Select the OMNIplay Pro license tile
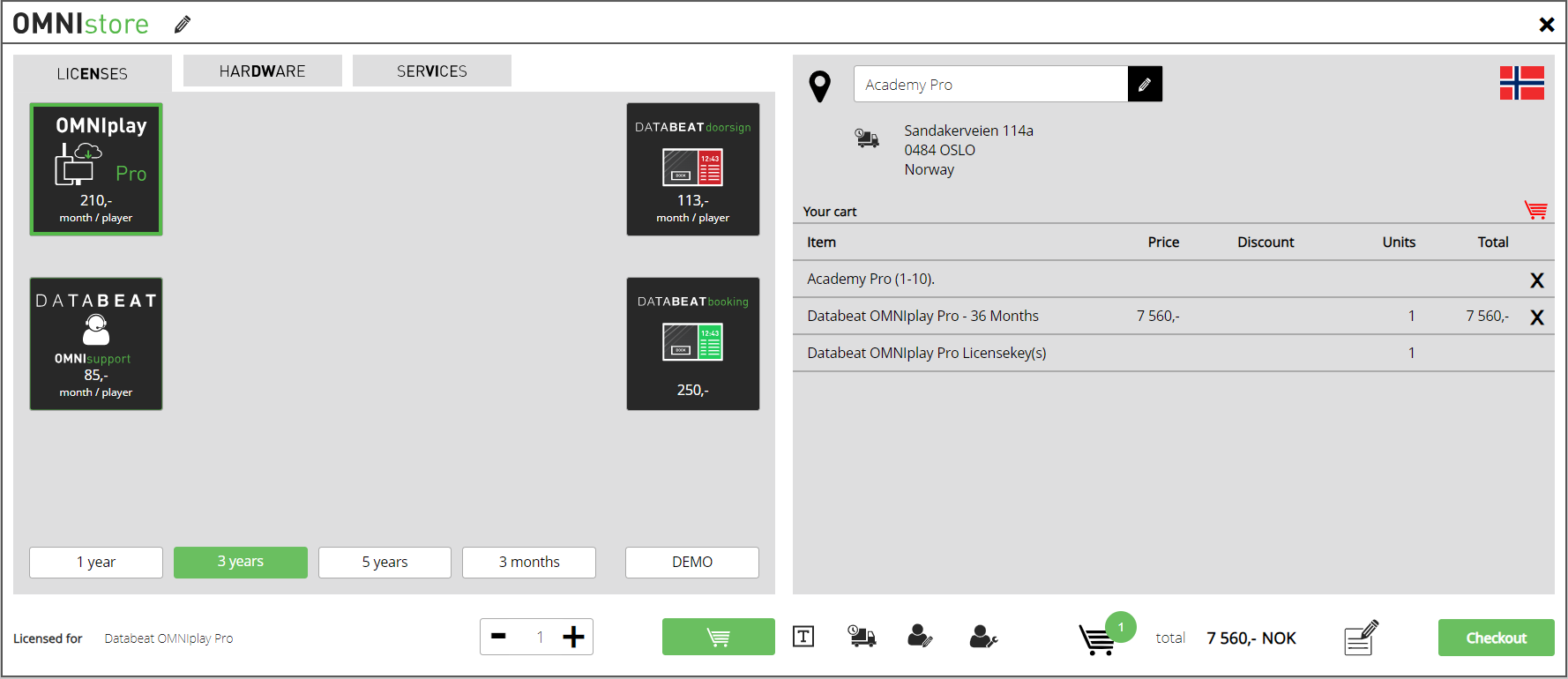The height and width of the screenshot is (679, 1568). point(96,169)
